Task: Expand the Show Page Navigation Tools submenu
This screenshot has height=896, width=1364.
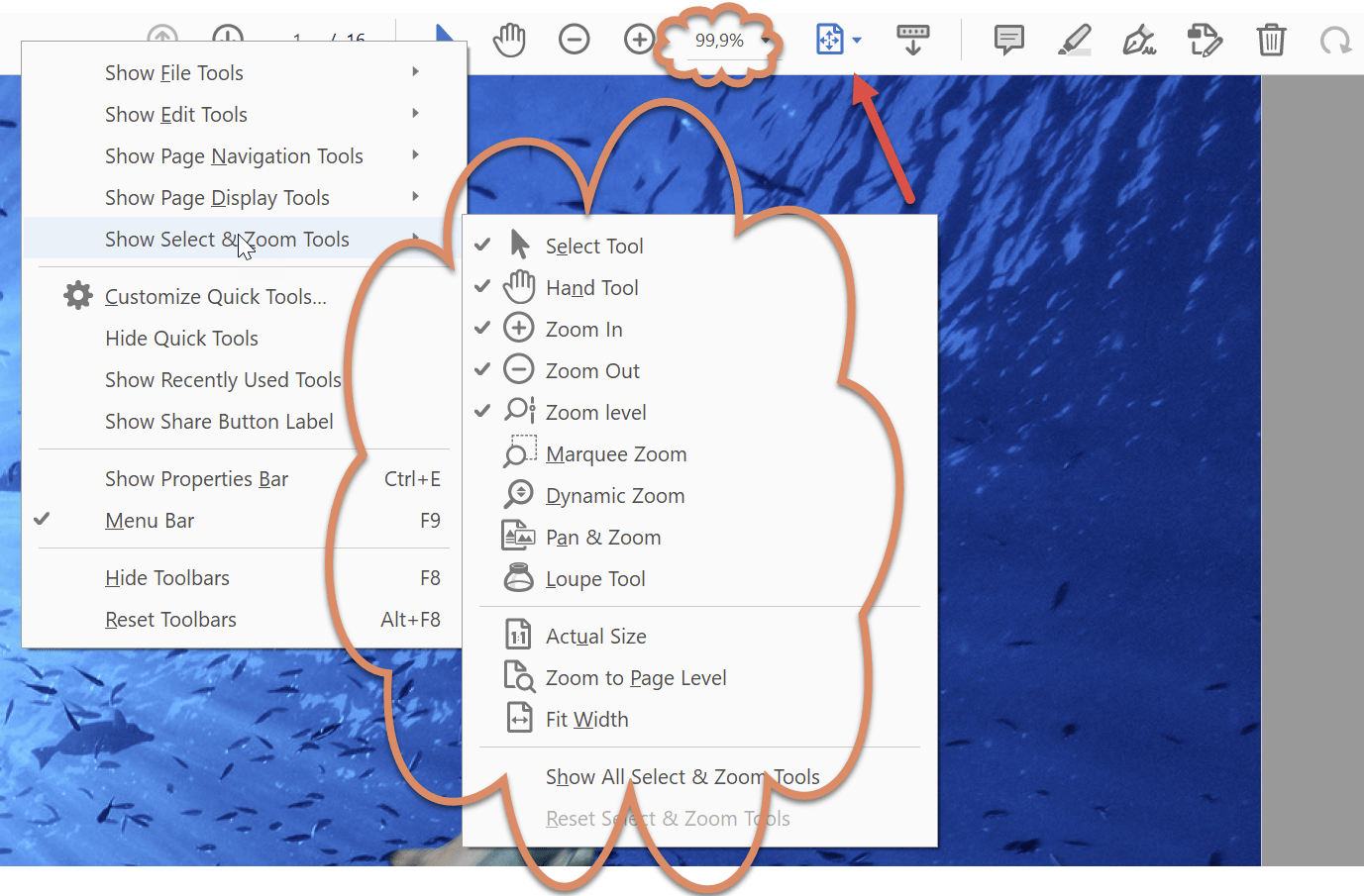Action: [x=234, y=155]
